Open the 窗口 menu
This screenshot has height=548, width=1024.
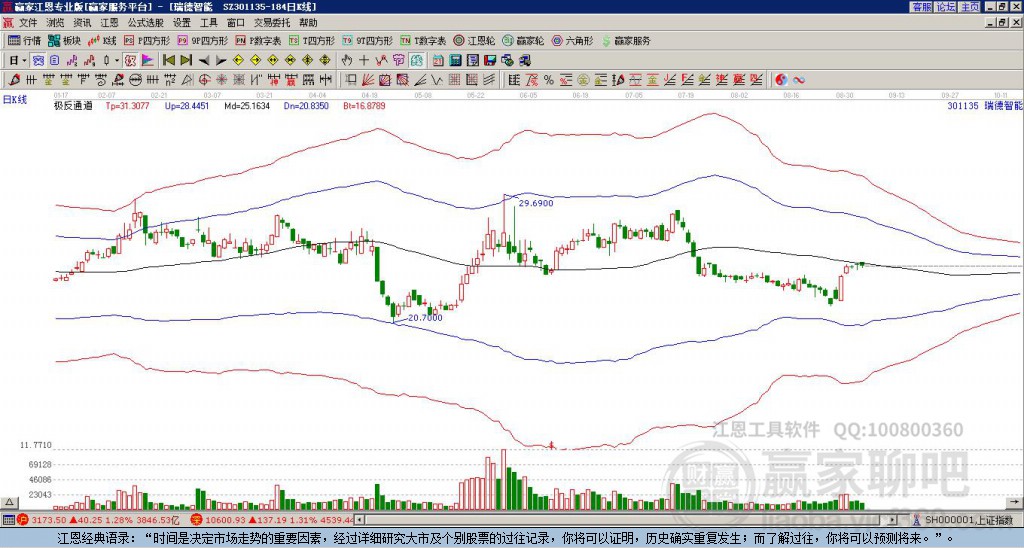(236, 23)
